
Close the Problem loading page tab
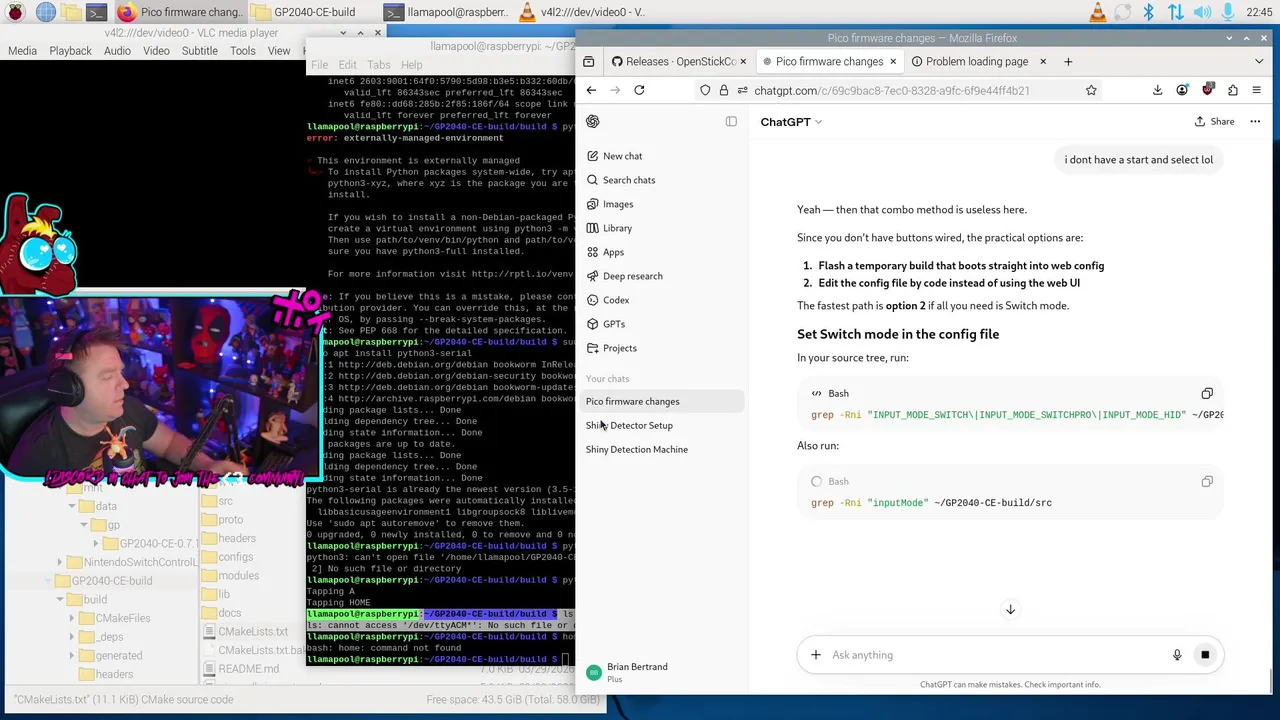coord(1042,61)
